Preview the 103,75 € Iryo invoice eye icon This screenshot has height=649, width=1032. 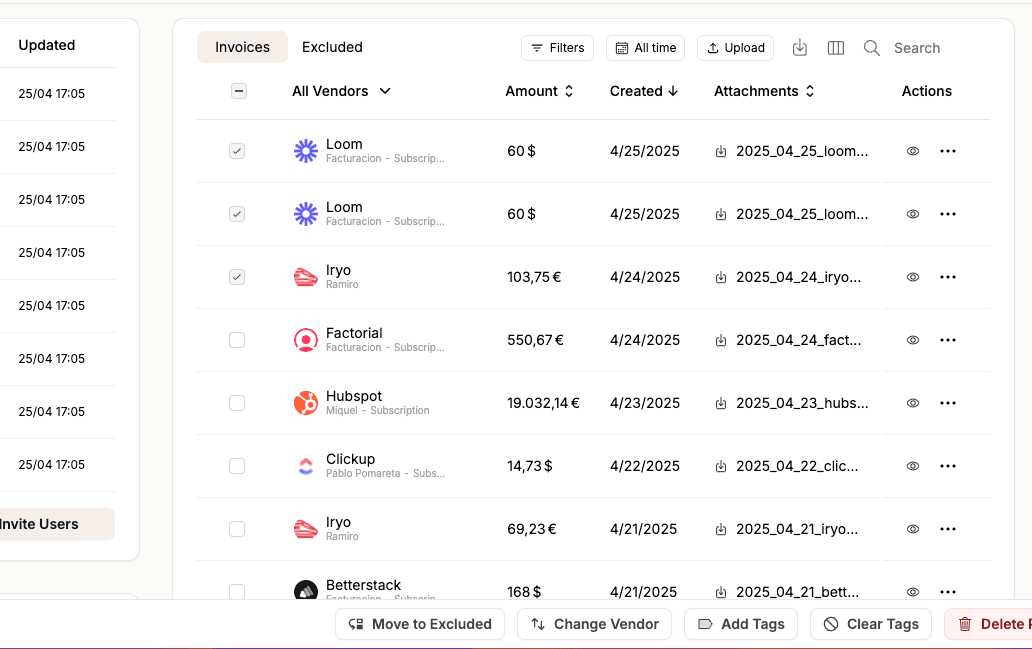click(x=912, y=277)
